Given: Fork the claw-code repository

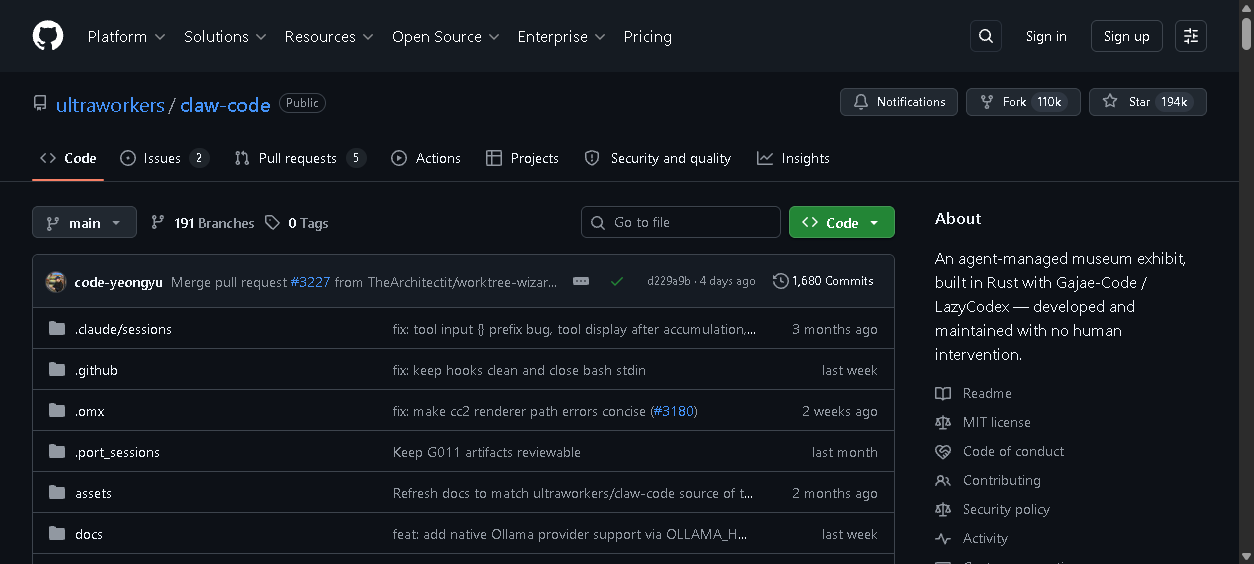Looking at the screenshot, I should click(x=1023, y=102).
